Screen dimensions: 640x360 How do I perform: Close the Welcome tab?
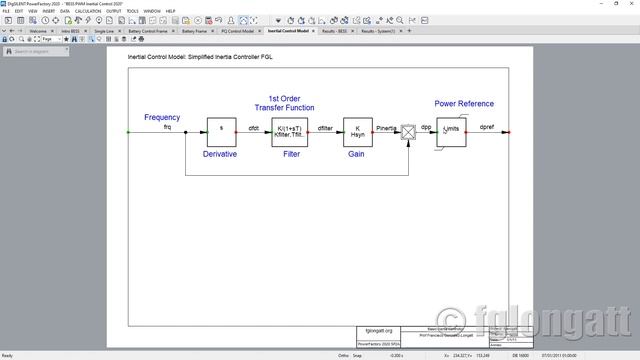pyautogui.click(x=52, y=31)
